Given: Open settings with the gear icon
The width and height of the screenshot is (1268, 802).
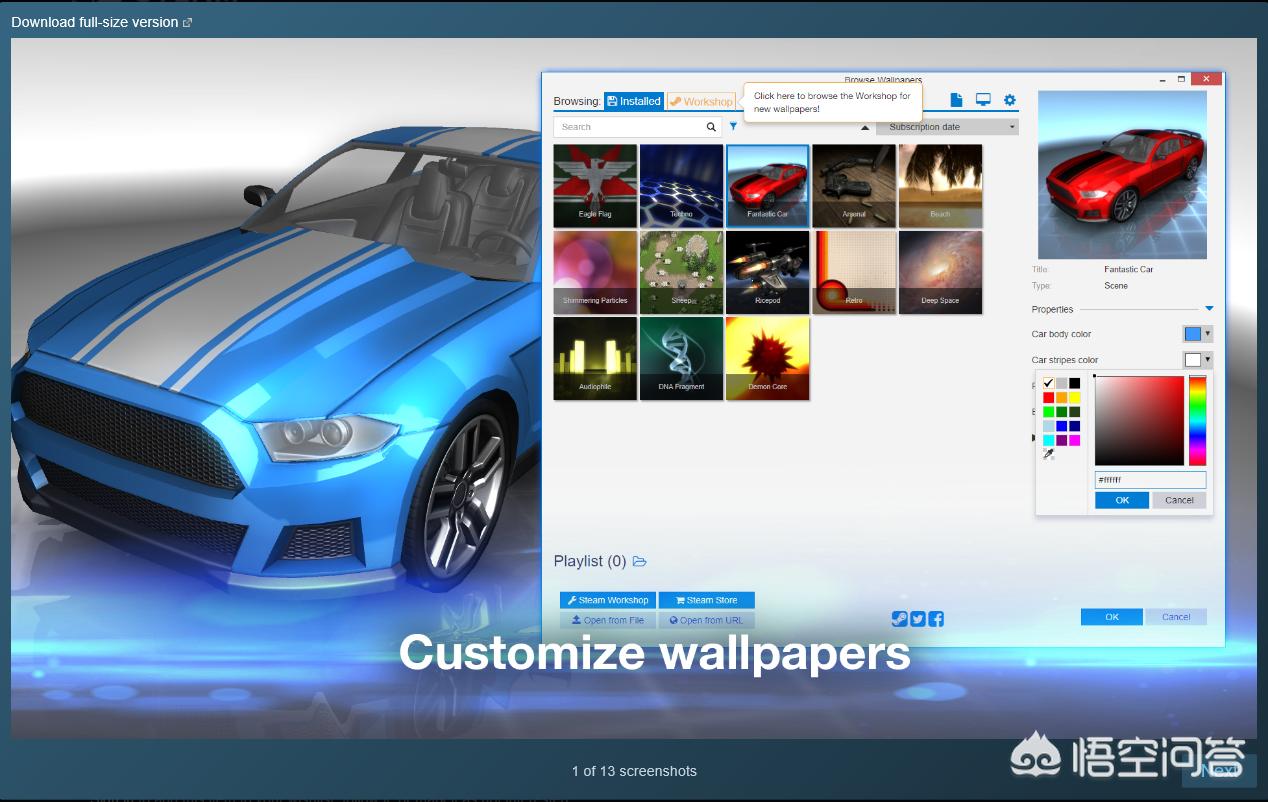Looking at the screenshot, I should coord(1009,100).
